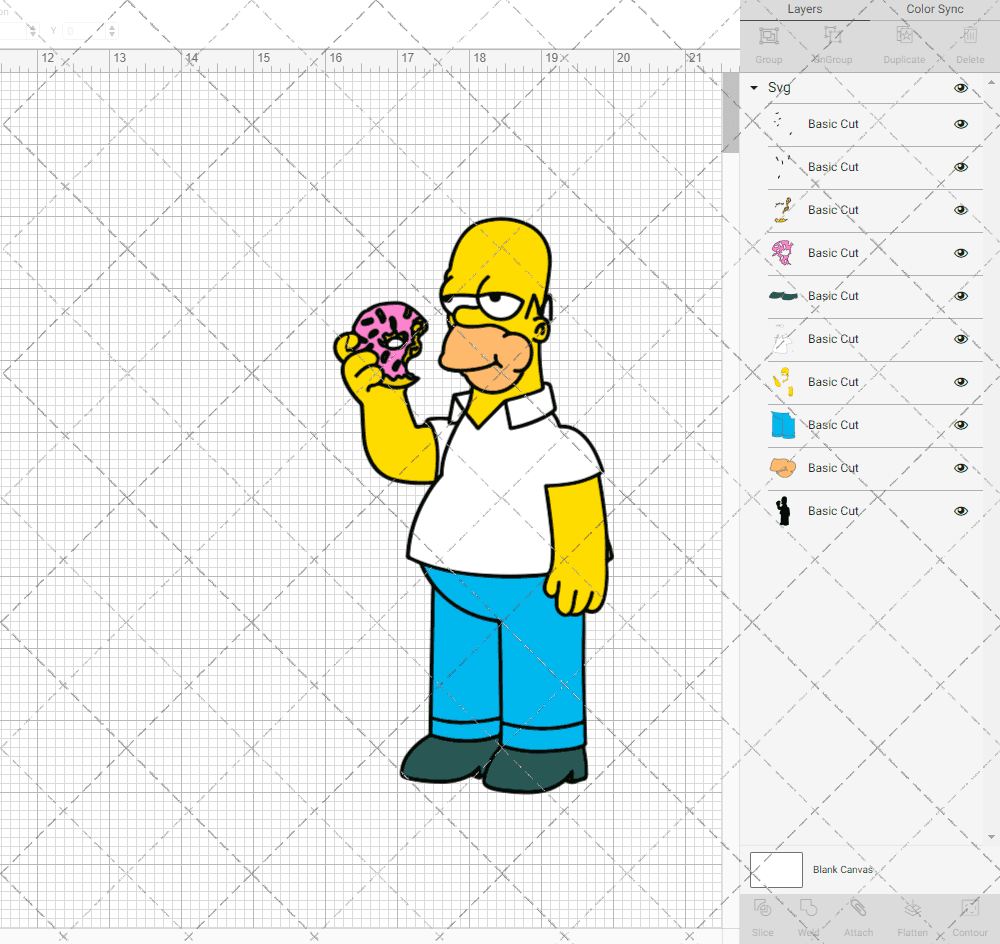Select the blue pants layer thumbnail
Viewport: 1000px width, 944px height.
coord(783,425)
